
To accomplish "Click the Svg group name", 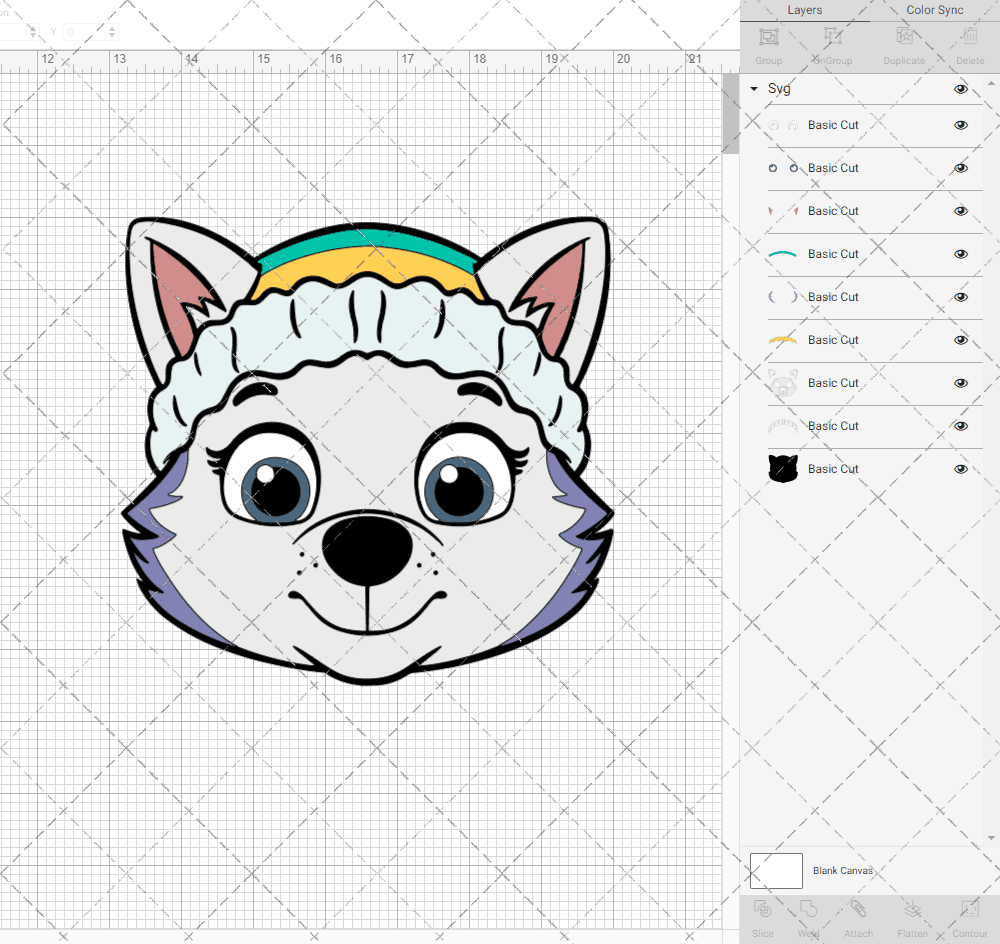I will (779, 89).
